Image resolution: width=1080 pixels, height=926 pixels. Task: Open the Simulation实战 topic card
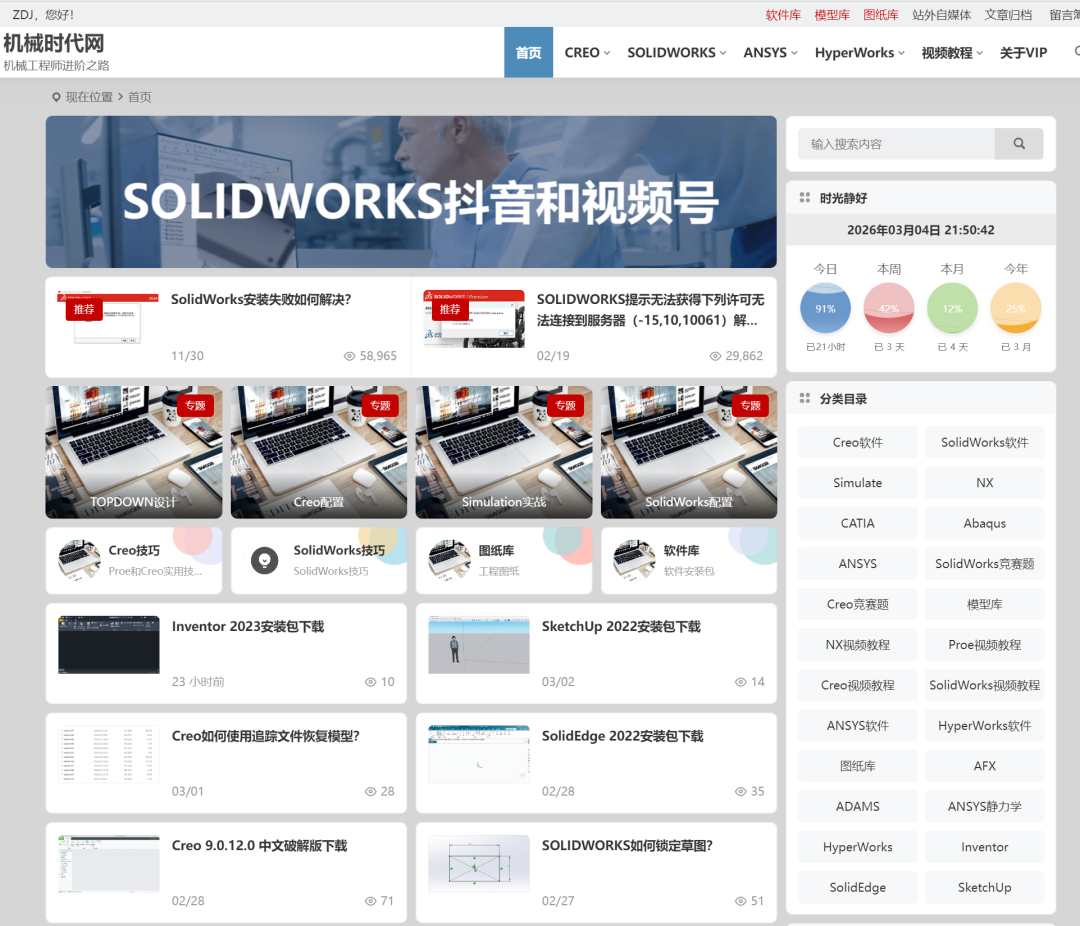coord(503,452)
